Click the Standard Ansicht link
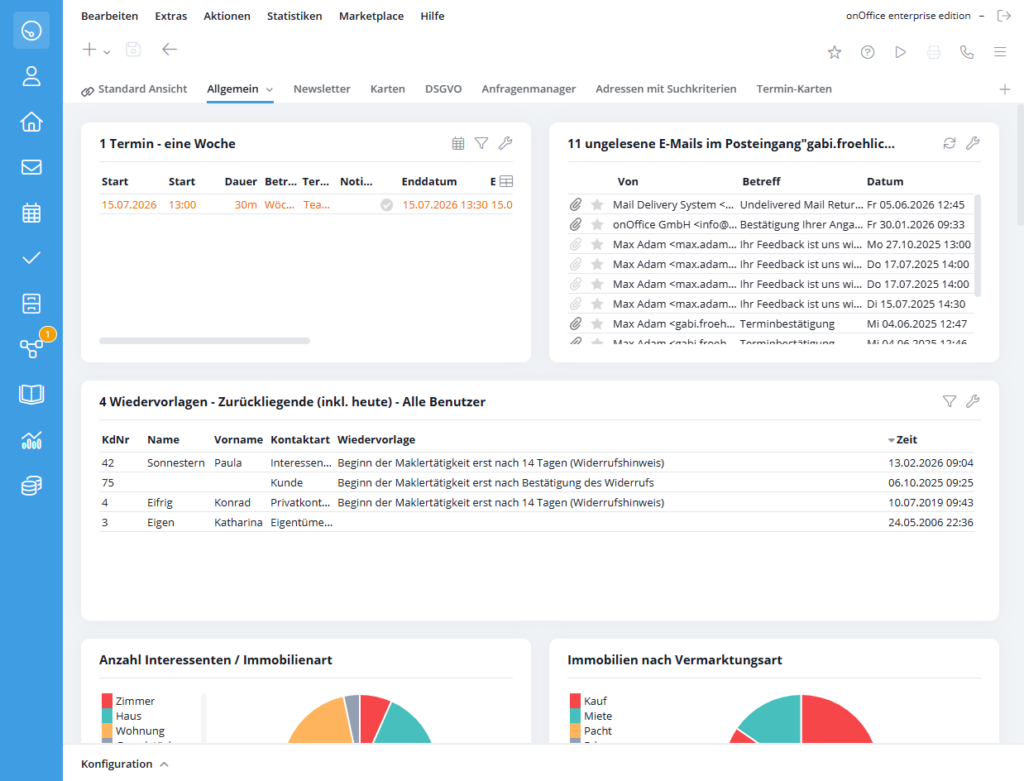Image resolution: width=1024 pixels, height=781 pixels. pos(142,89)
